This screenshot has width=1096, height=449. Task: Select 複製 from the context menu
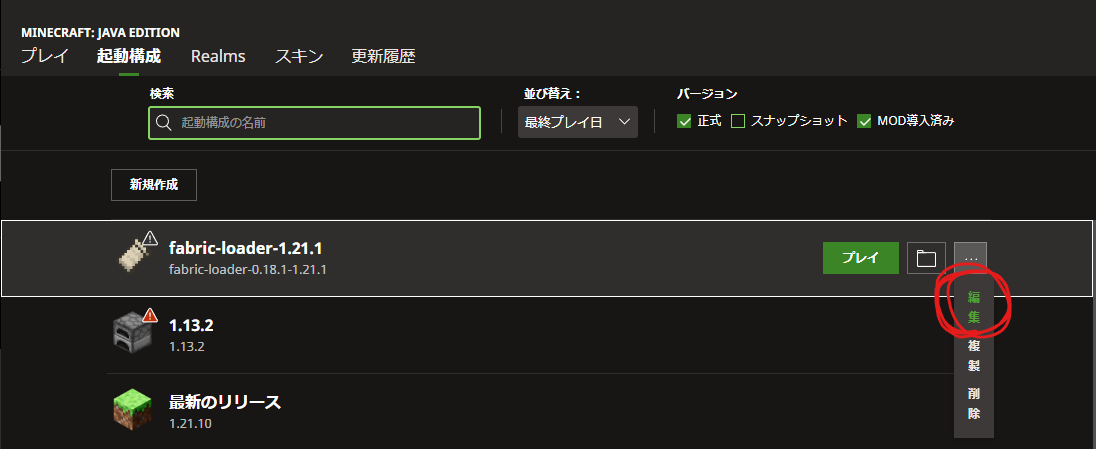pyautogui.click(x=974, y=355)
